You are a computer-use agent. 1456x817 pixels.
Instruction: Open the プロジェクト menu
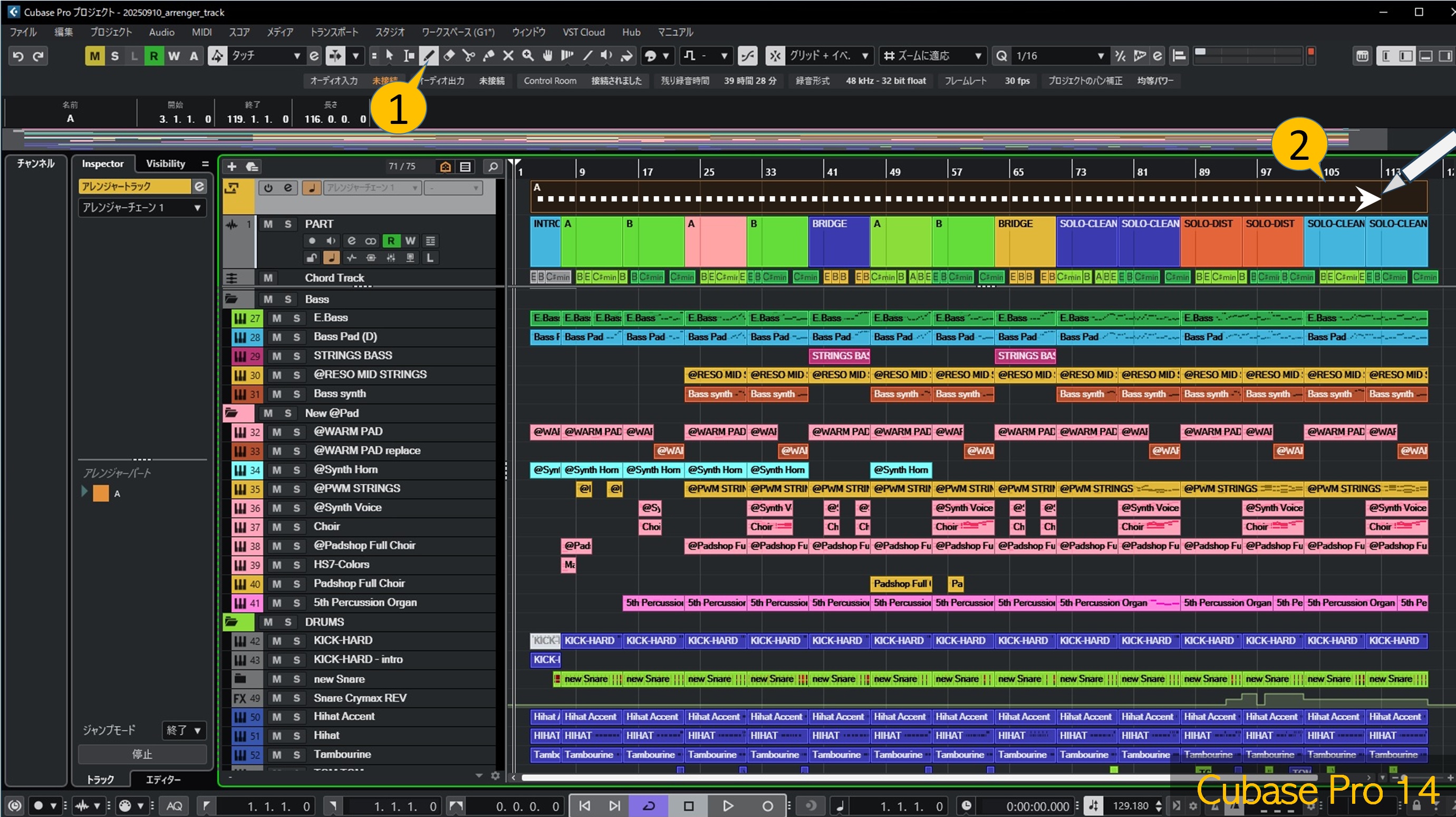(x=111, y=32)
